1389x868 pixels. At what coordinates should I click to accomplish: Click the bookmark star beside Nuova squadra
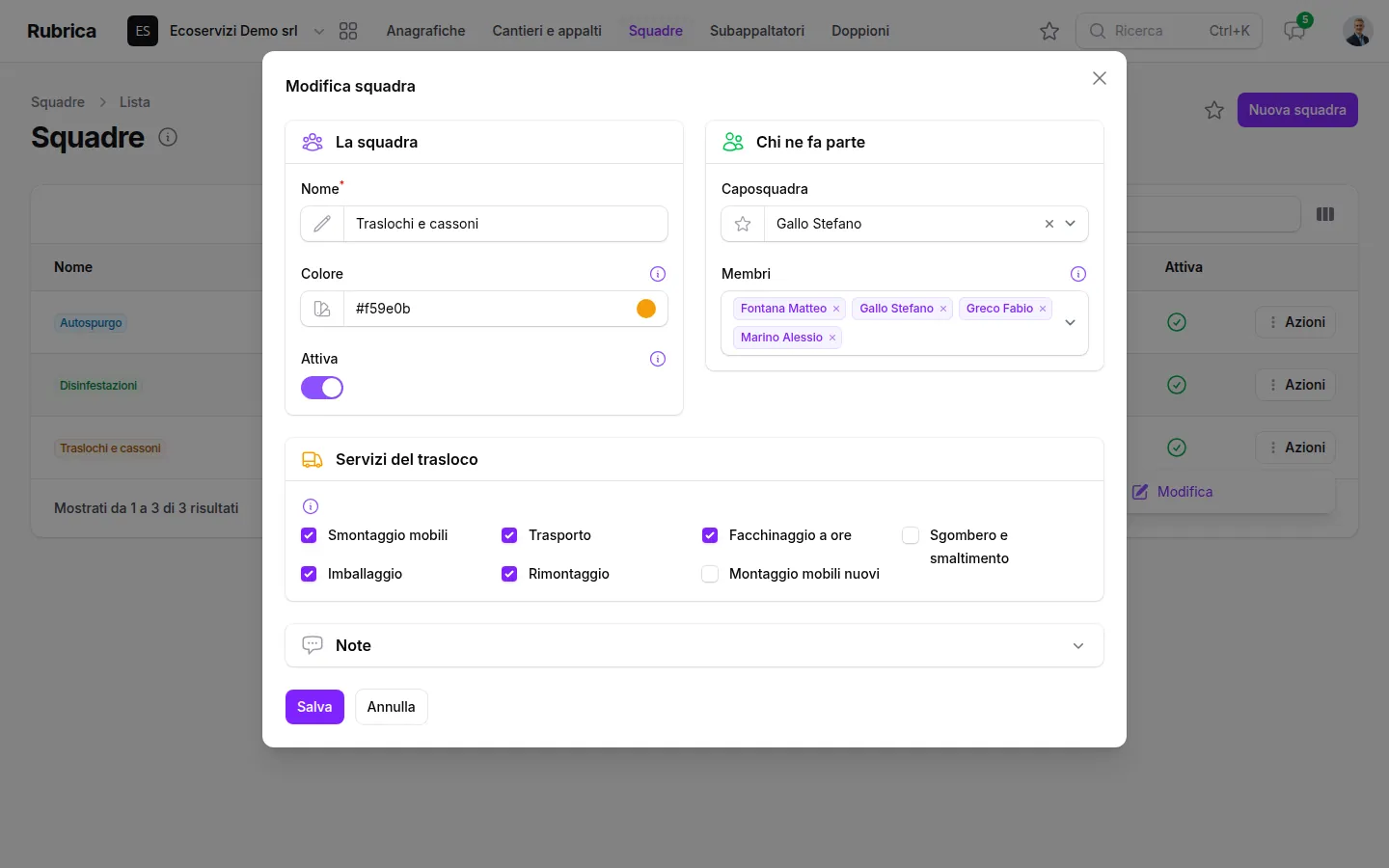(x=1214, y=110)
